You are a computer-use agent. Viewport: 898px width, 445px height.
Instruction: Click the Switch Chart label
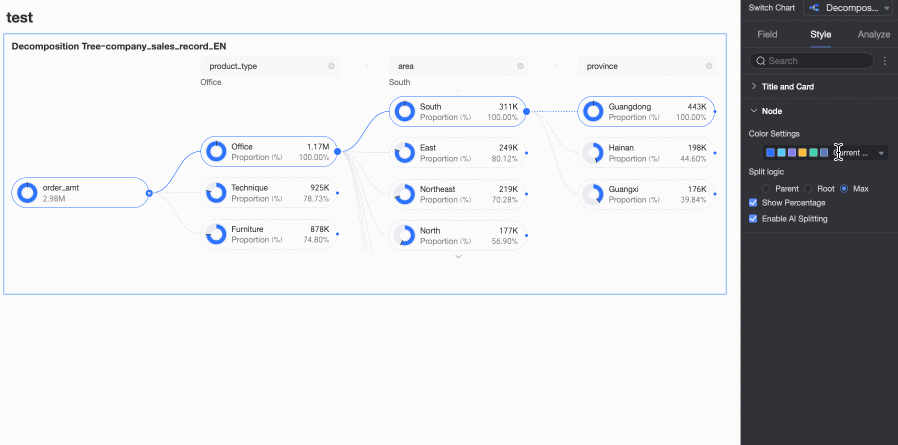tap(771, 8)
